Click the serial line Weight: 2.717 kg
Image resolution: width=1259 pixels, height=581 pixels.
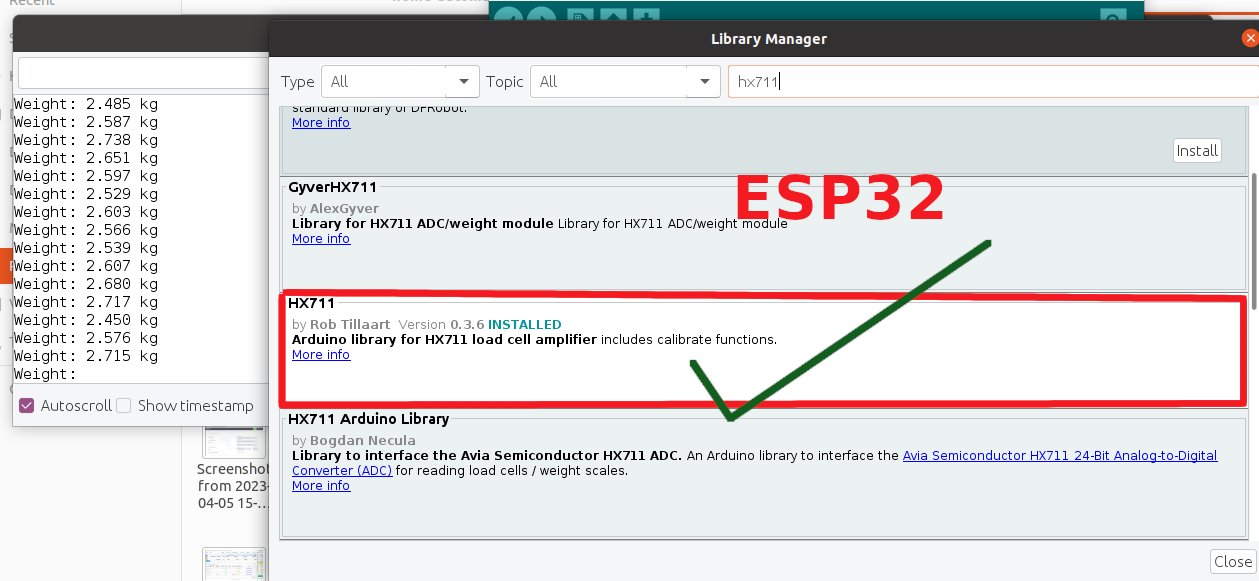86,301
